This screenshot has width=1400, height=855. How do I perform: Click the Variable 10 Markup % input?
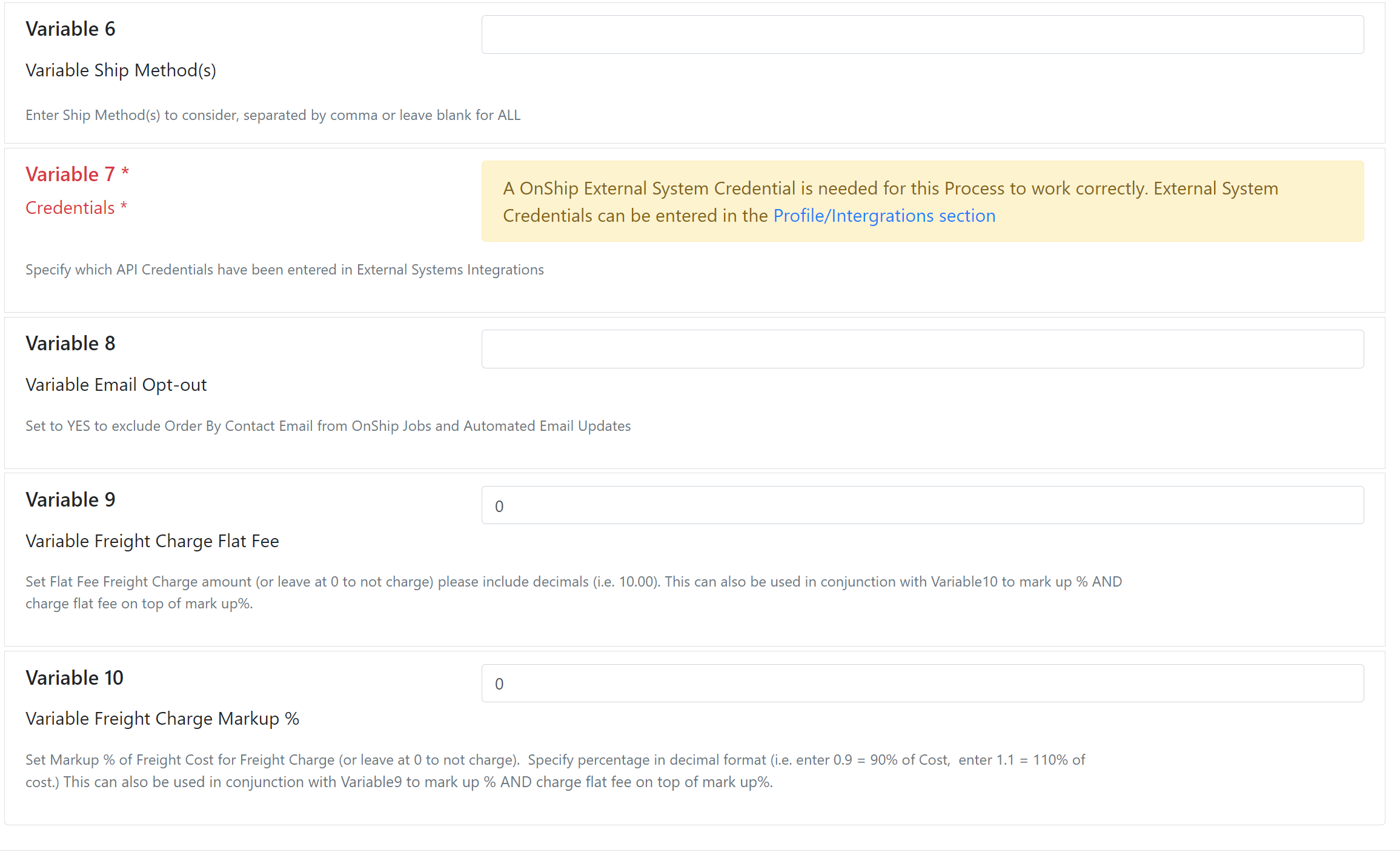point(922,684)
